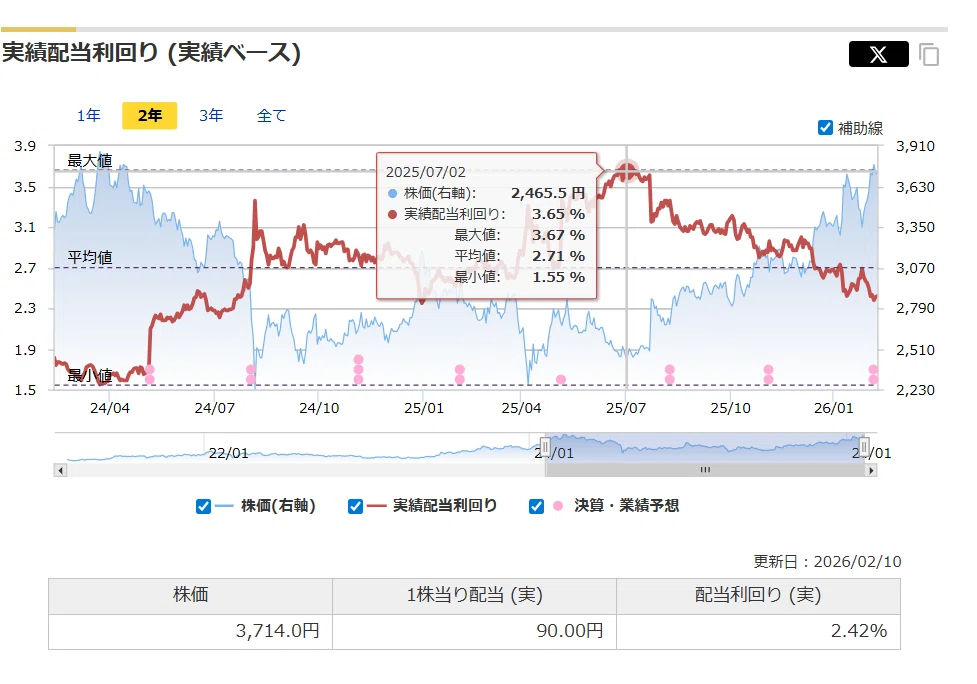The image size is (977, 684).
Task: Click the tooltip value 2,465.5 円
Action: pyautogui.click(x=548, y=194)
